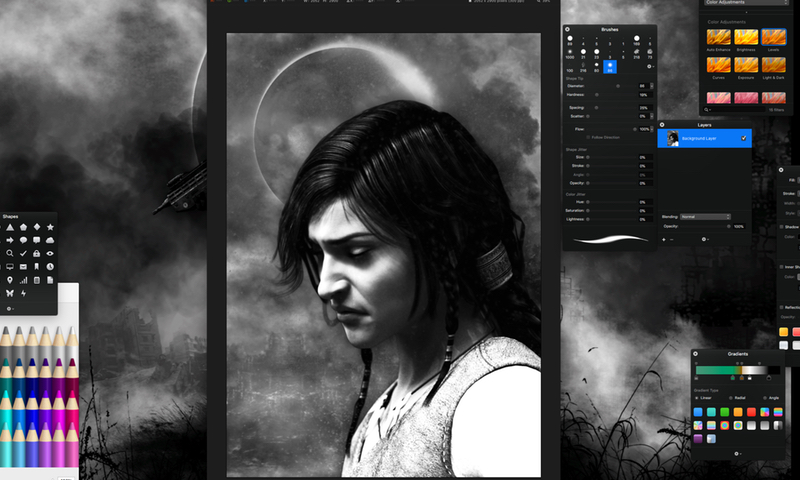Toggle Background Layer visibility checkbox
Screen dimensions: 800x480
click(744, 138)
